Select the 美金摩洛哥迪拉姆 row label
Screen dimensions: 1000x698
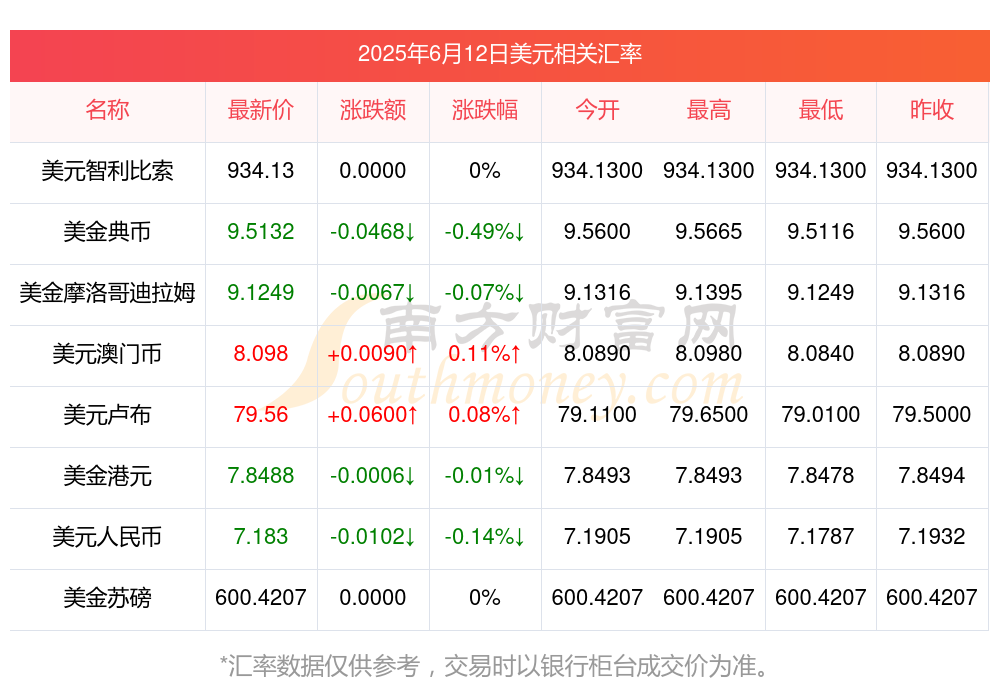tap(107, 293)
